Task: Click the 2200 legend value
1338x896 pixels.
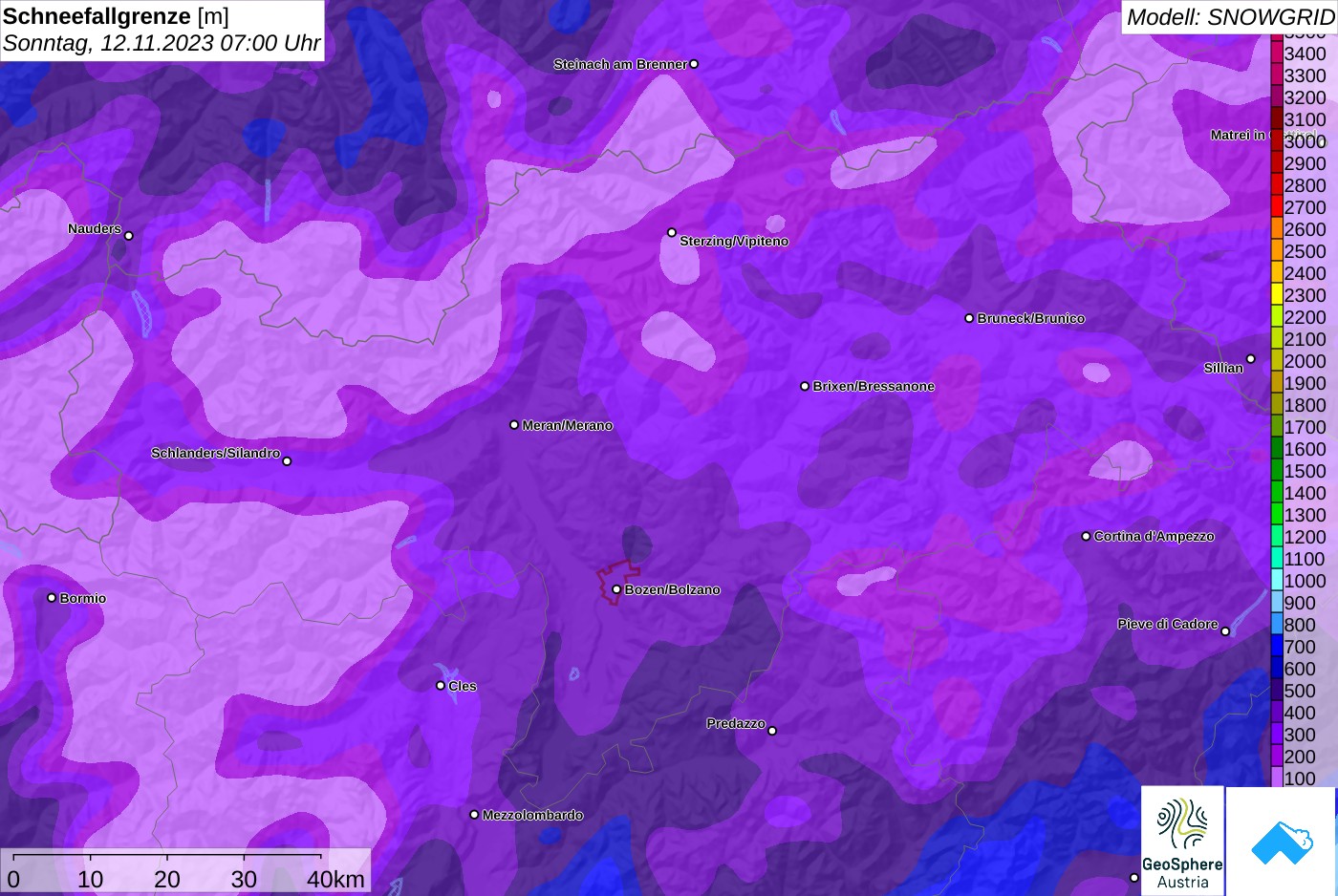Action: pyautogui.click(x=1305, y=317)
